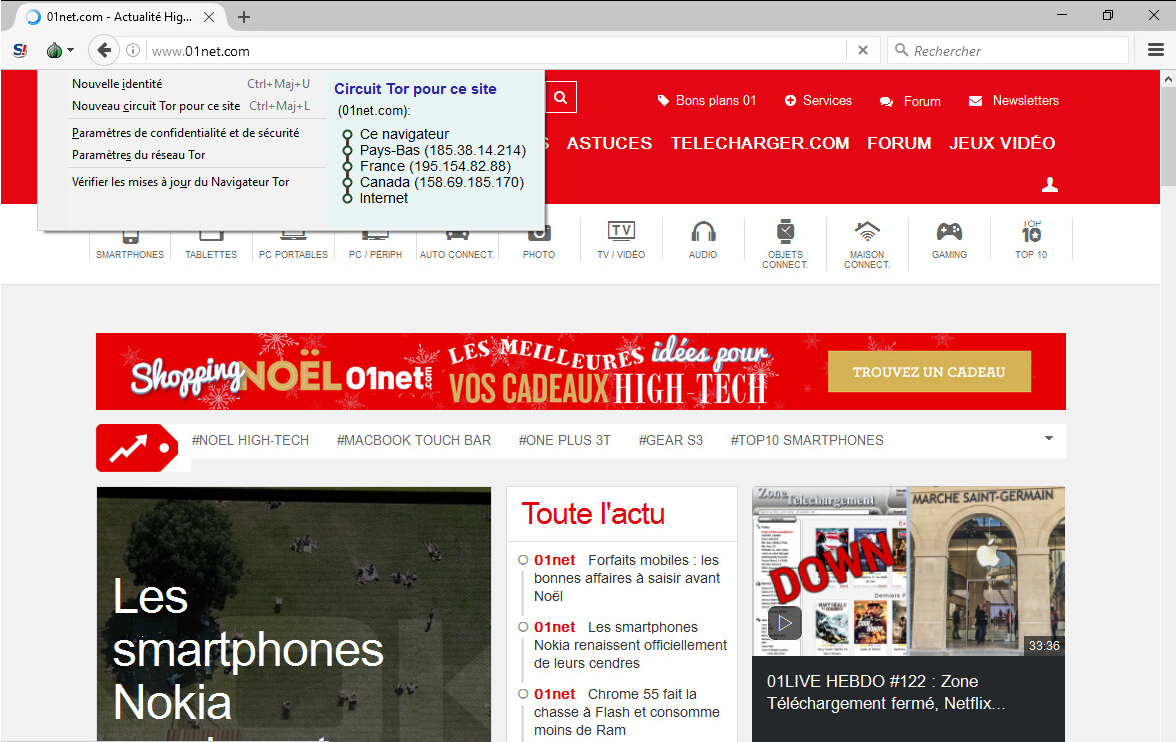Click the Pays-Bas relay entry
This screenshot has height=742, width=1176.
pyautogui.click(x=442, y=150)
